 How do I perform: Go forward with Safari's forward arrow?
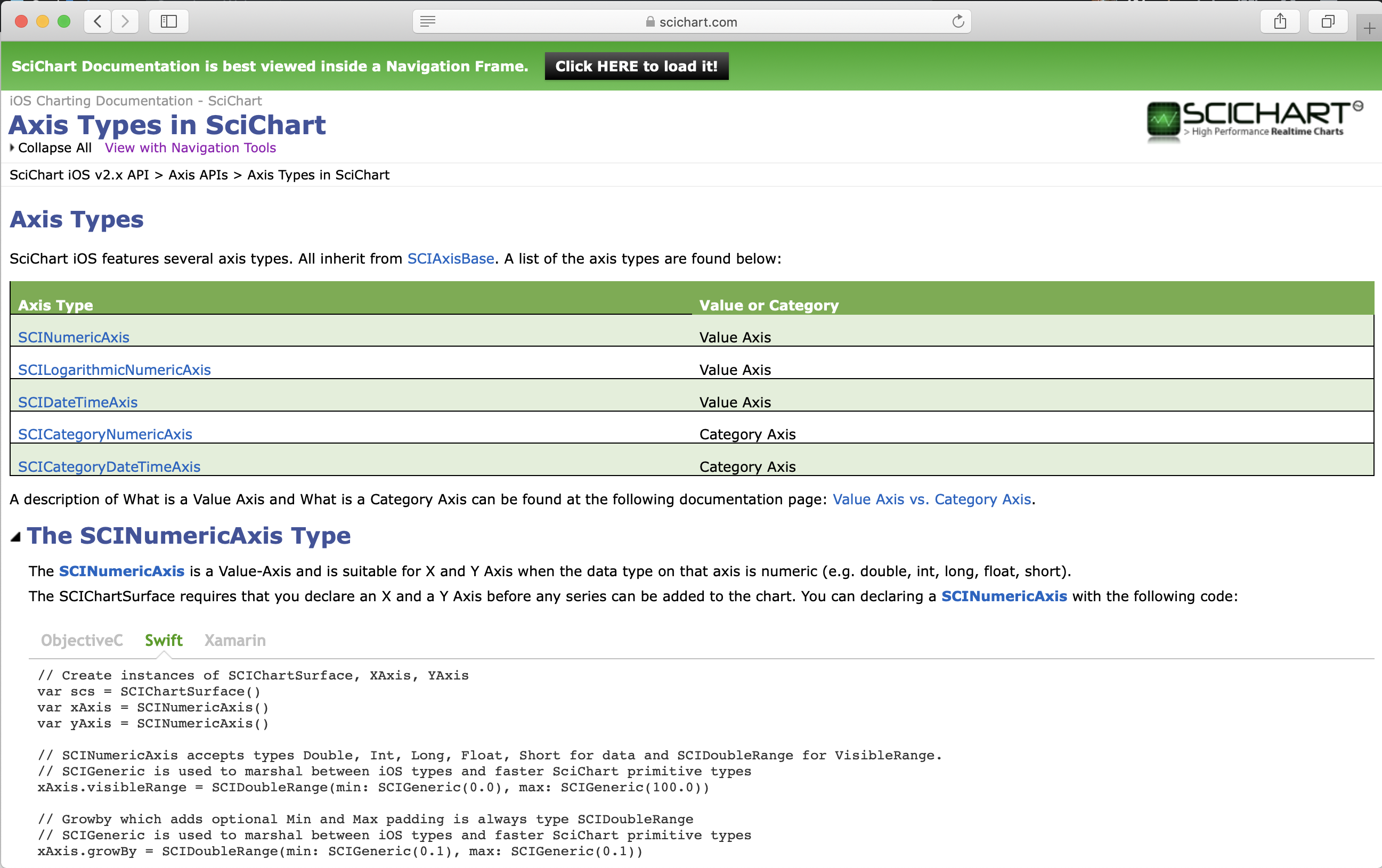pos(125,22)
